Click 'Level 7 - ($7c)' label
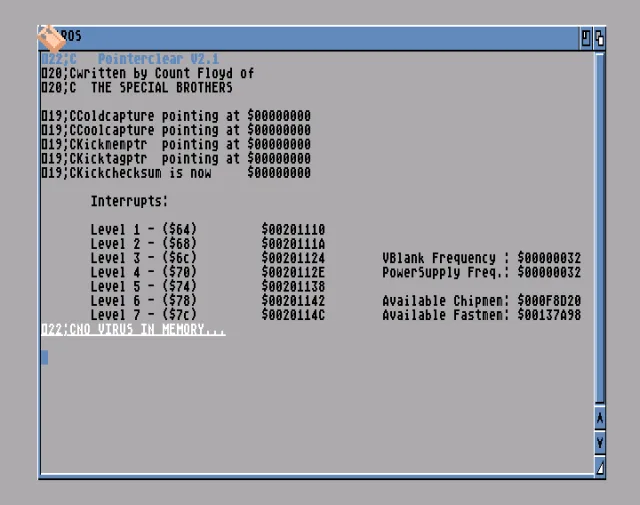The height and width of the screenshot is (505, 640). [144, 315]
